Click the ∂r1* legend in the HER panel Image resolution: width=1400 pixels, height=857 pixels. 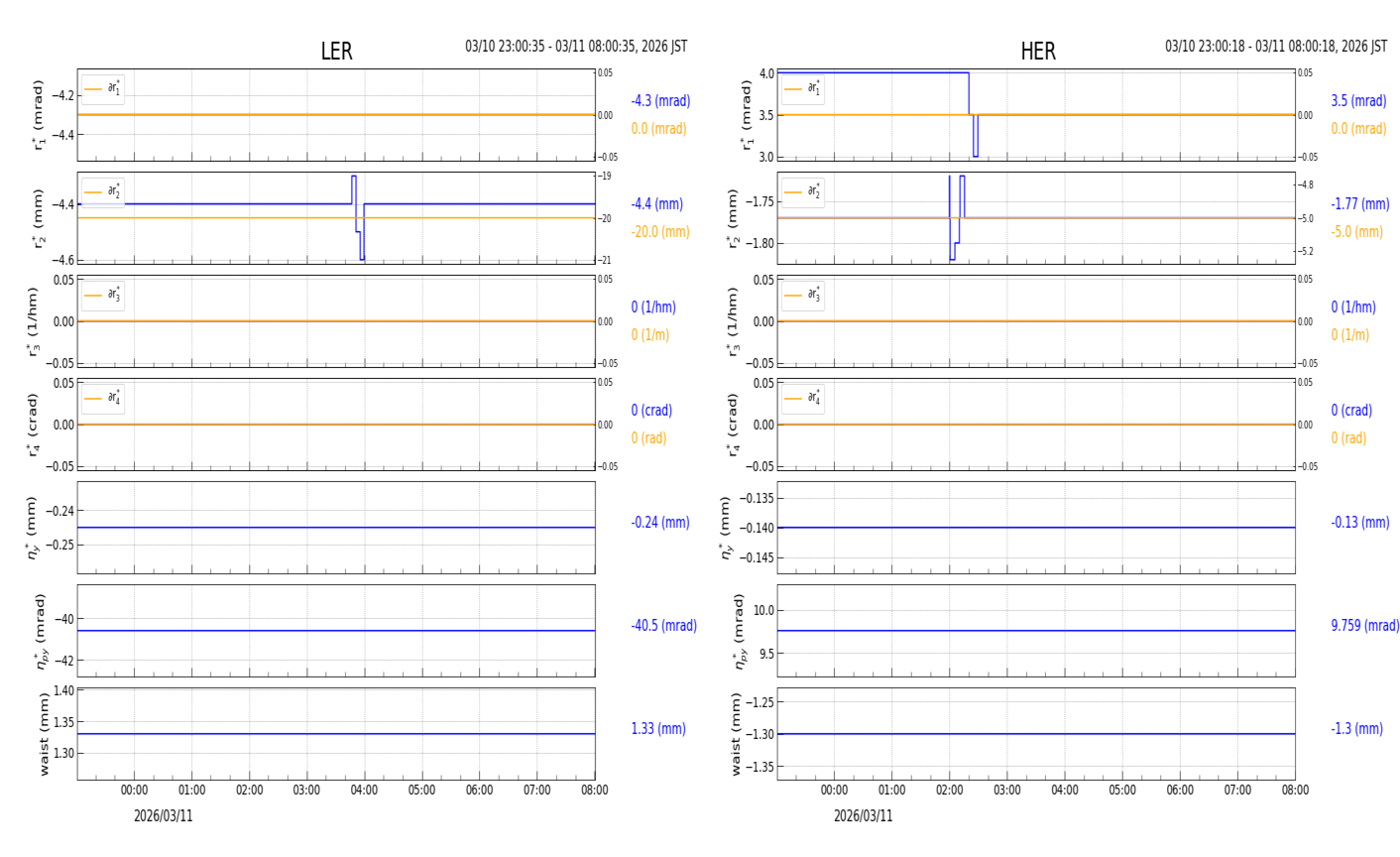(x=803, y=89)
